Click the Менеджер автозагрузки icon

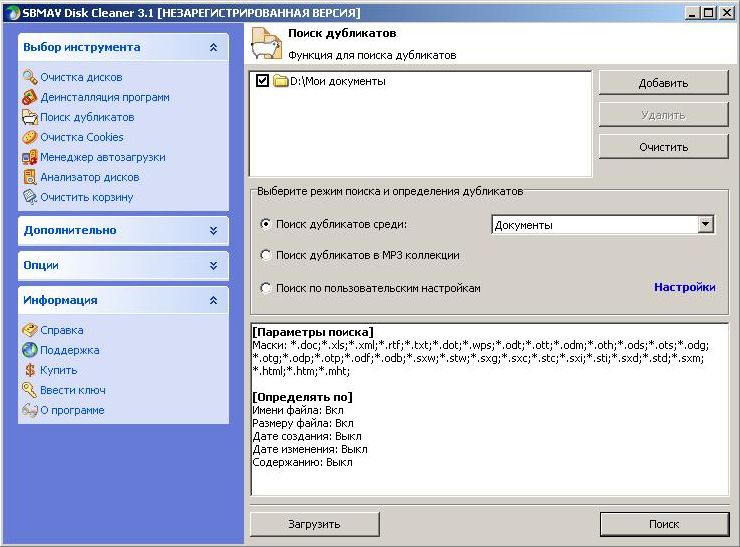click(x=30, y=157)
